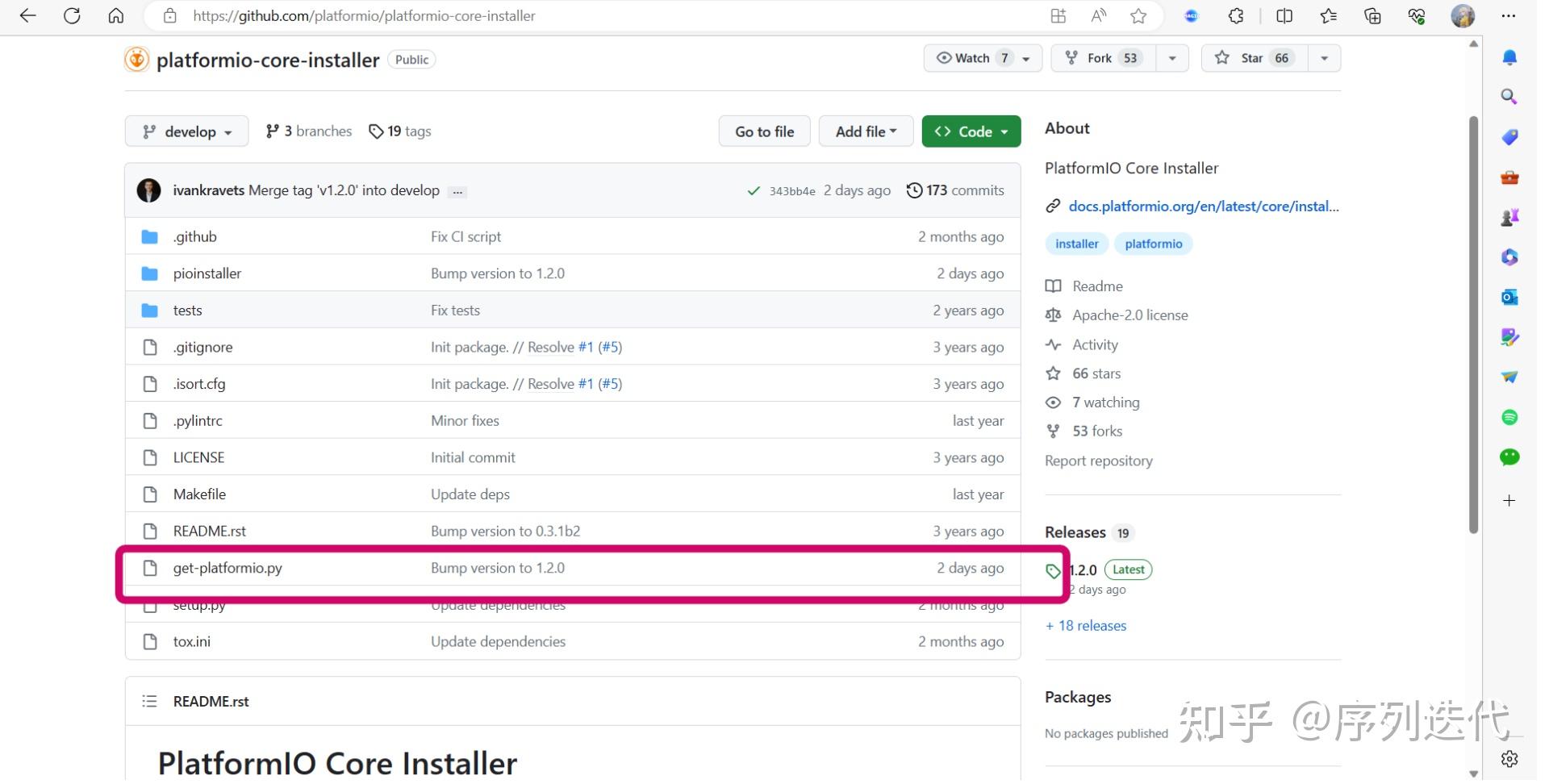The width and height of the screenshot is (1549, 784).
Task: Reload the page with the refresh icon
Action: tap(72, 16)
